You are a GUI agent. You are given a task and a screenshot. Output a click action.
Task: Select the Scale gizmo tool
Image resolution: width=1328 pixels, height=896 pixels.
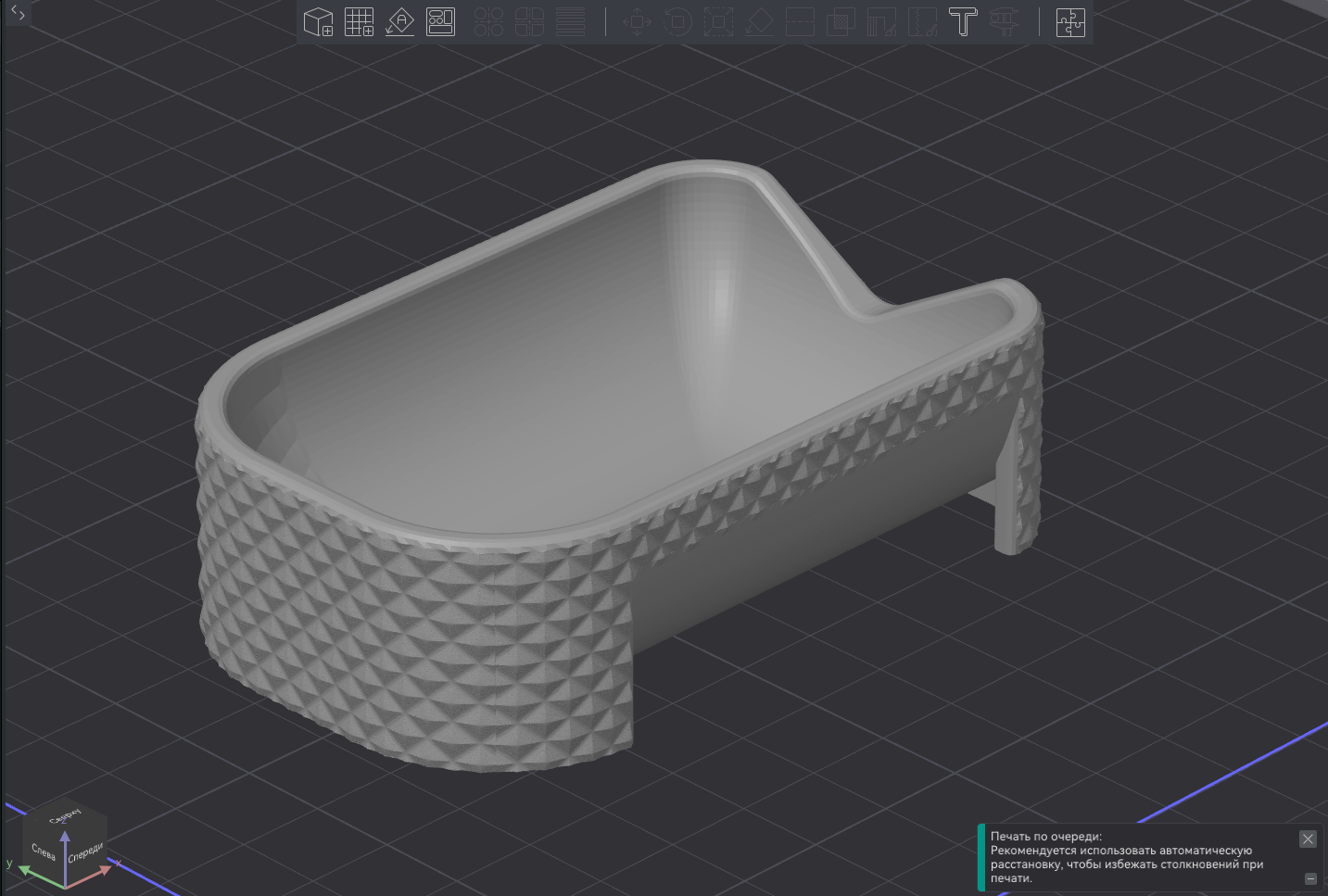[718, 21]
